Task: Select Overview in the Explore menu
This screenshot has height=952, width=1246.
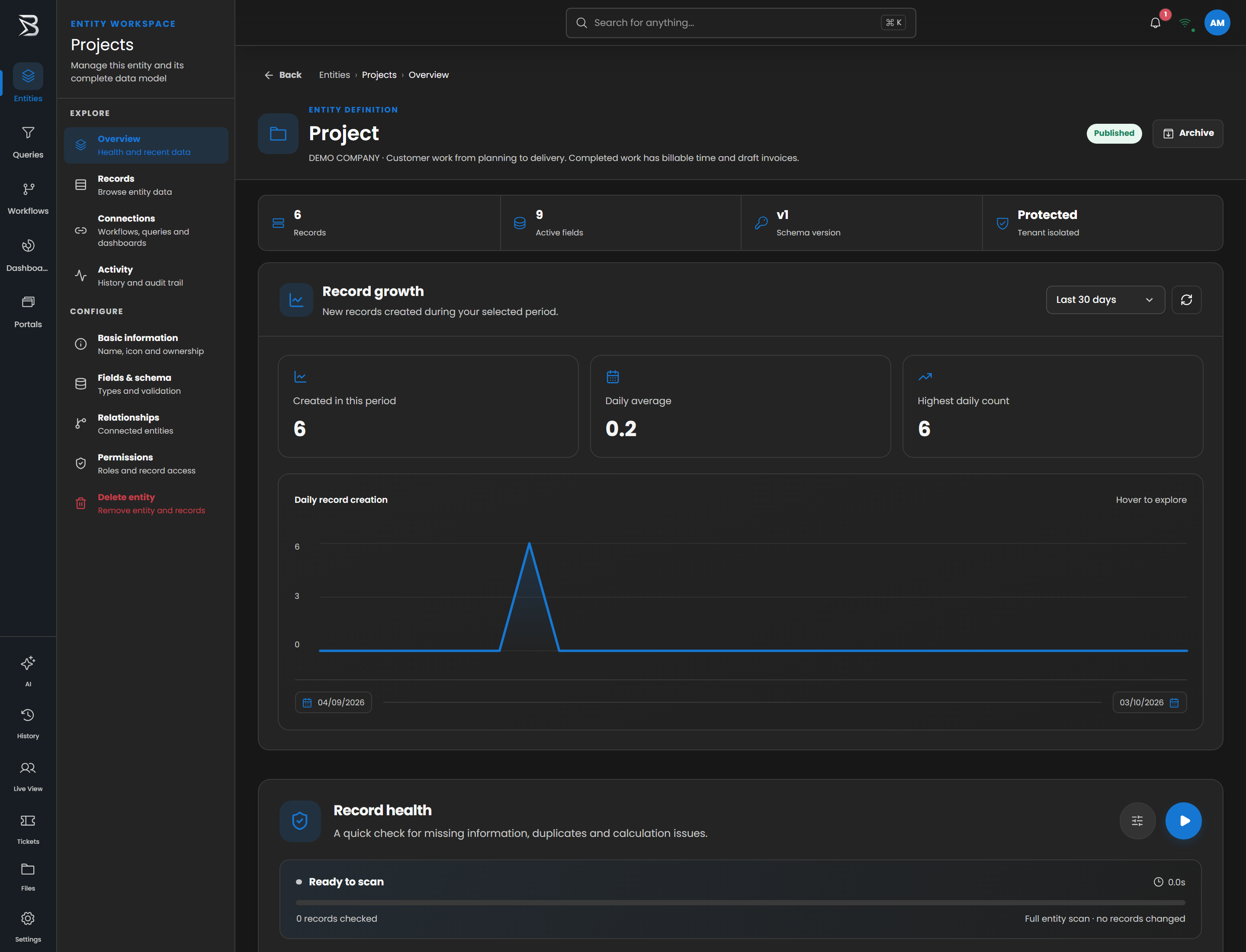Action: pos(146,145)
